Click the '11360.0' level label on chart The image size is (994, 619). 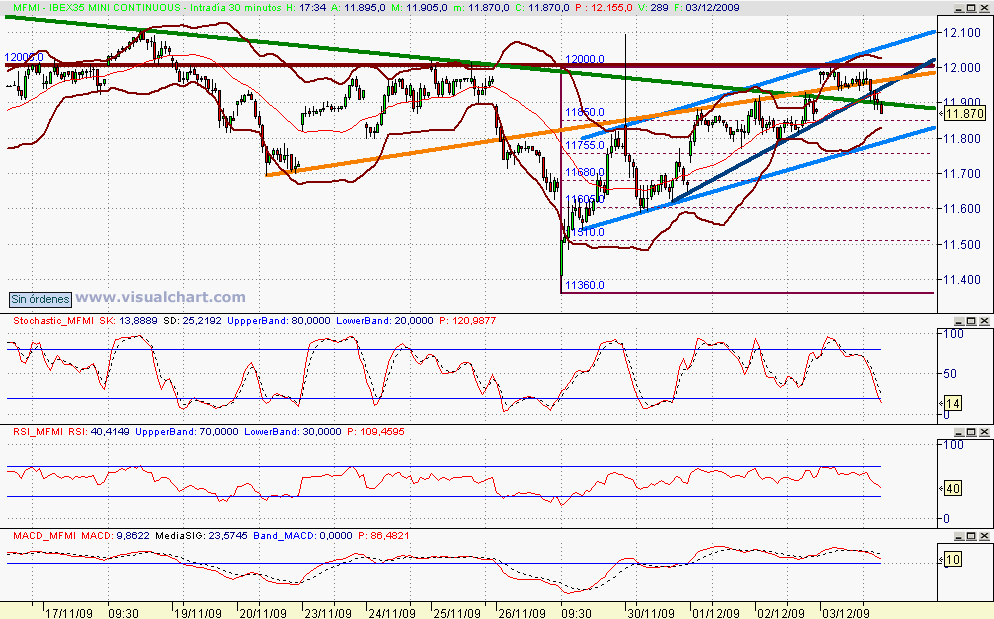point(584,285)
